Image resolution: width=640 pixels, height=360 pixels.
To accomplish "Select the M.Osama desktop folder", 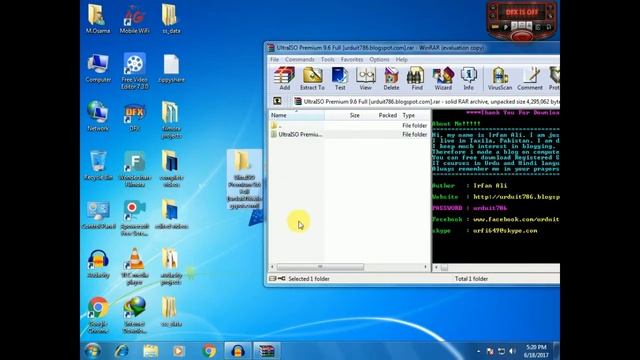I will click(x=98, y=19).
